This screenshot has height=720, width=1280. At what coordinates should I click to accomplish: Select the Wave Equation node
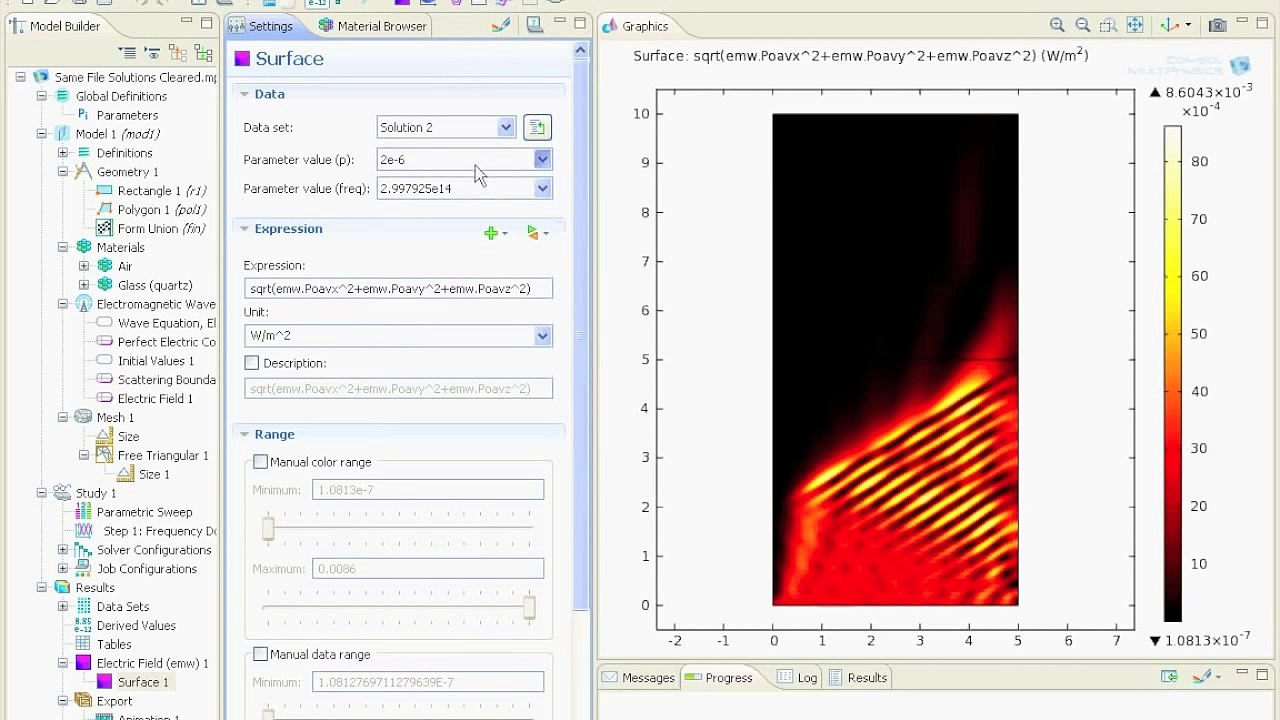click(156, 323)
